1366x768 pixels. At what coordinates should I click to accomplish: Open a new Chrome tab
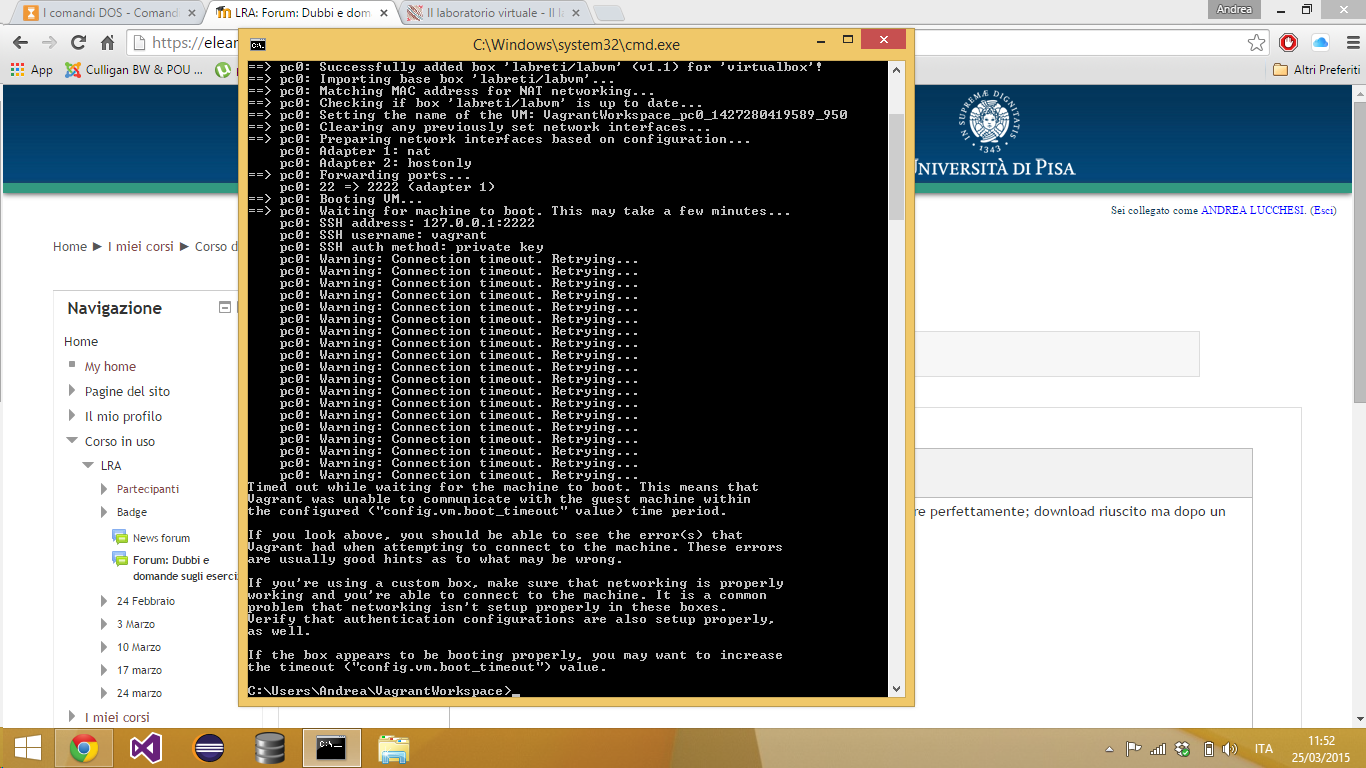609,13
